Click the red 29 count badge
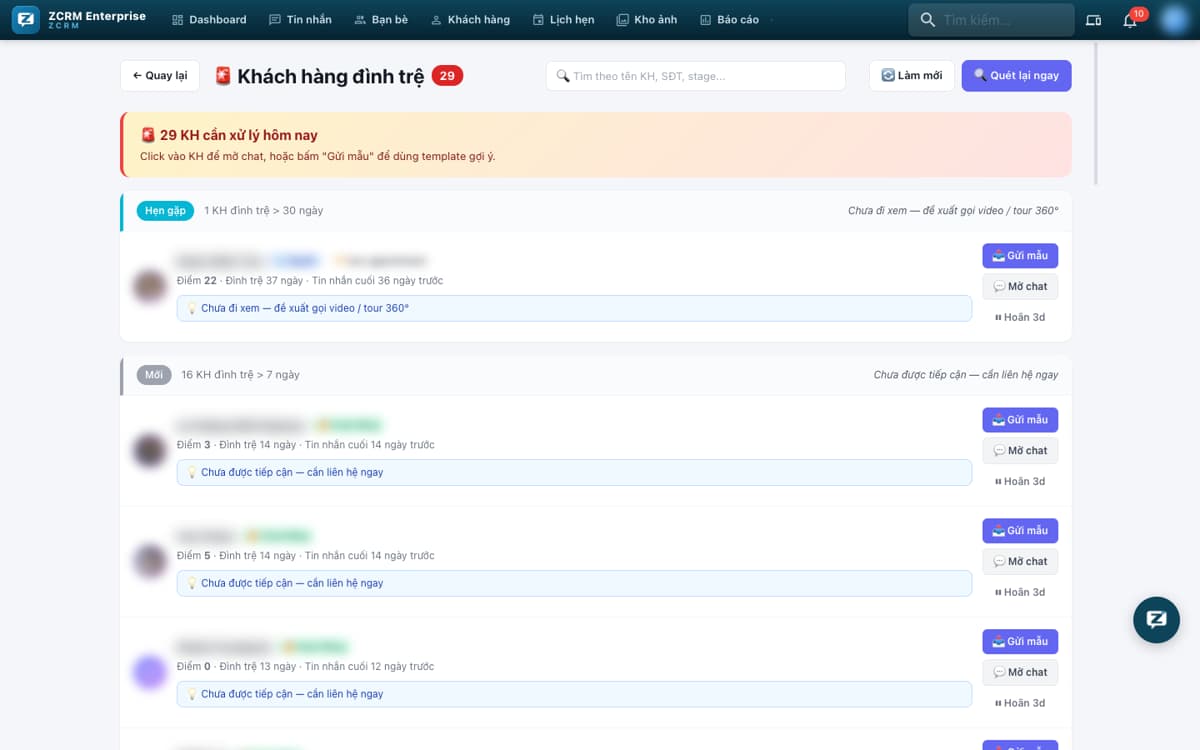 coord(447,76)
